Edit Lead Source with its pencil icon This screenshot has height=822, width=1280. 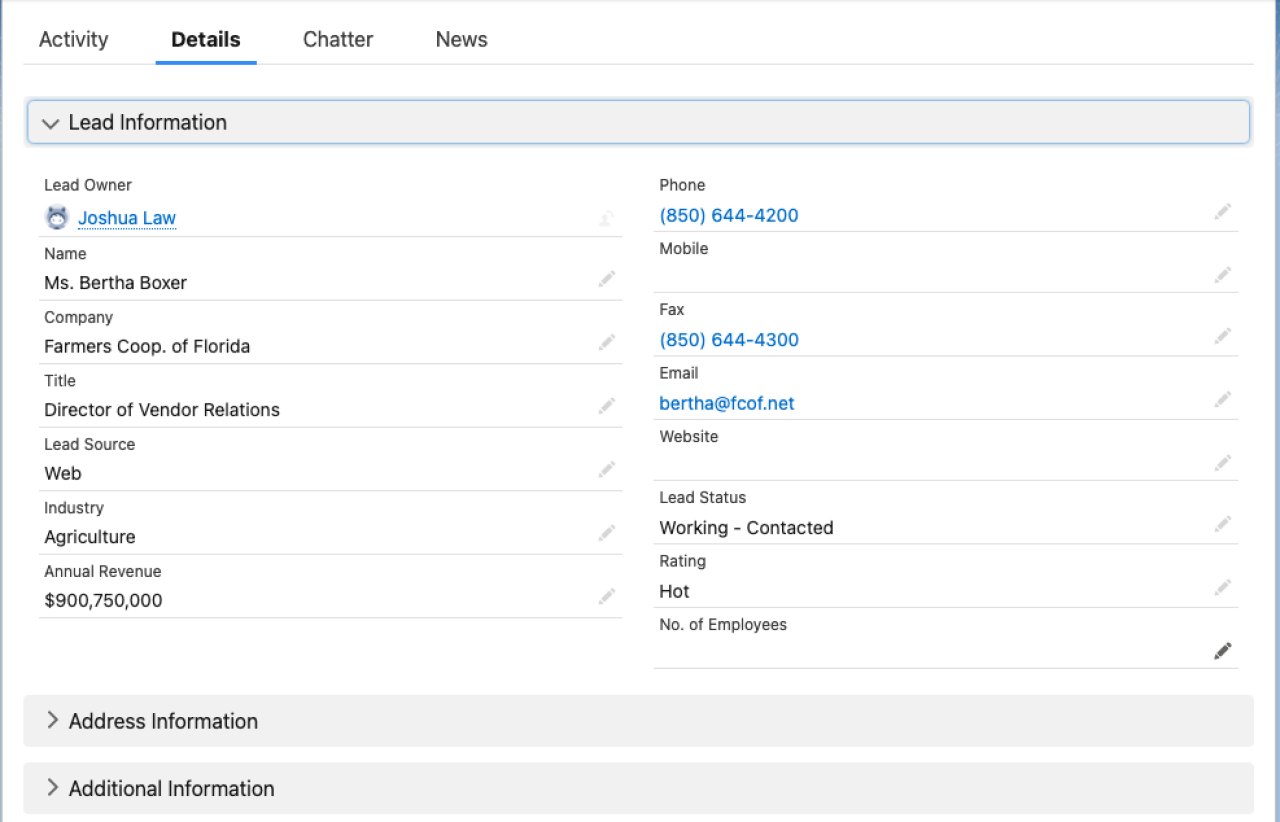[607, 469]
